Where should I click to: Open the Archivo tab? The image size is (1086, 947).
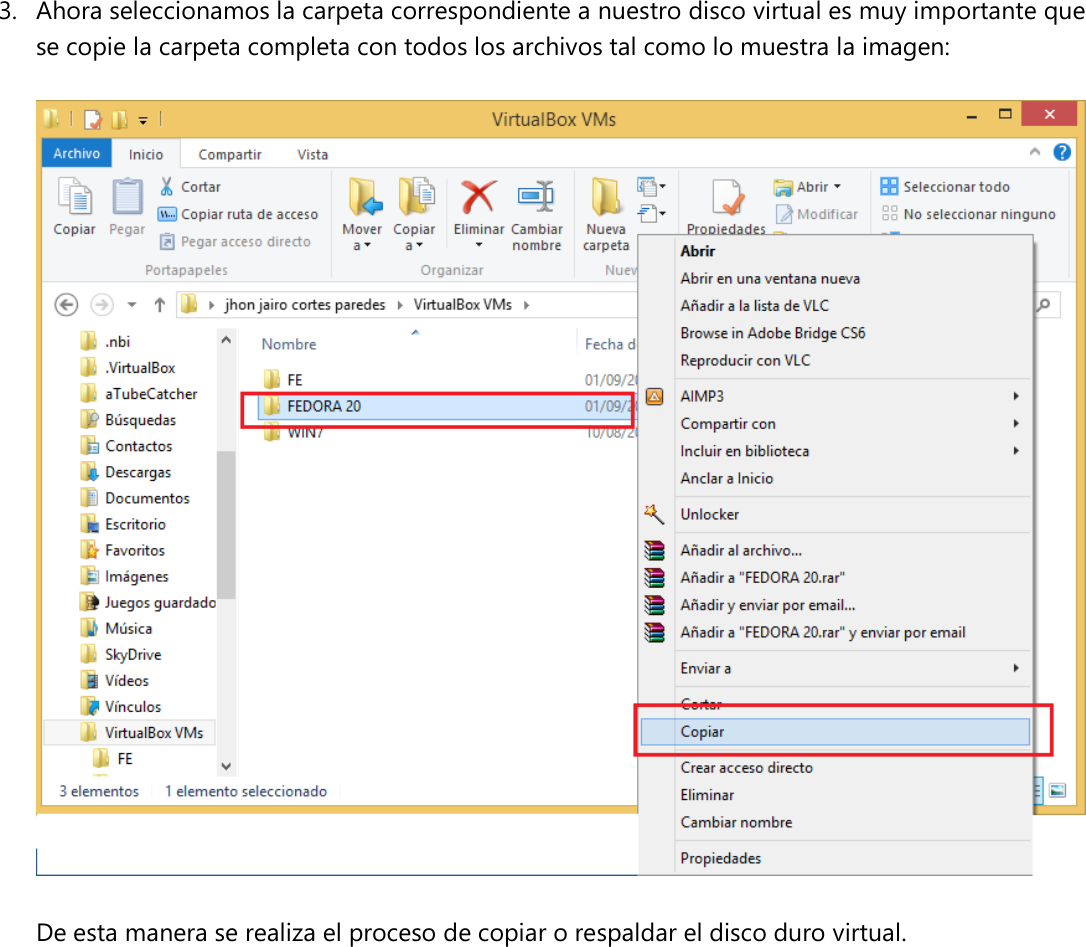(76, 153)
